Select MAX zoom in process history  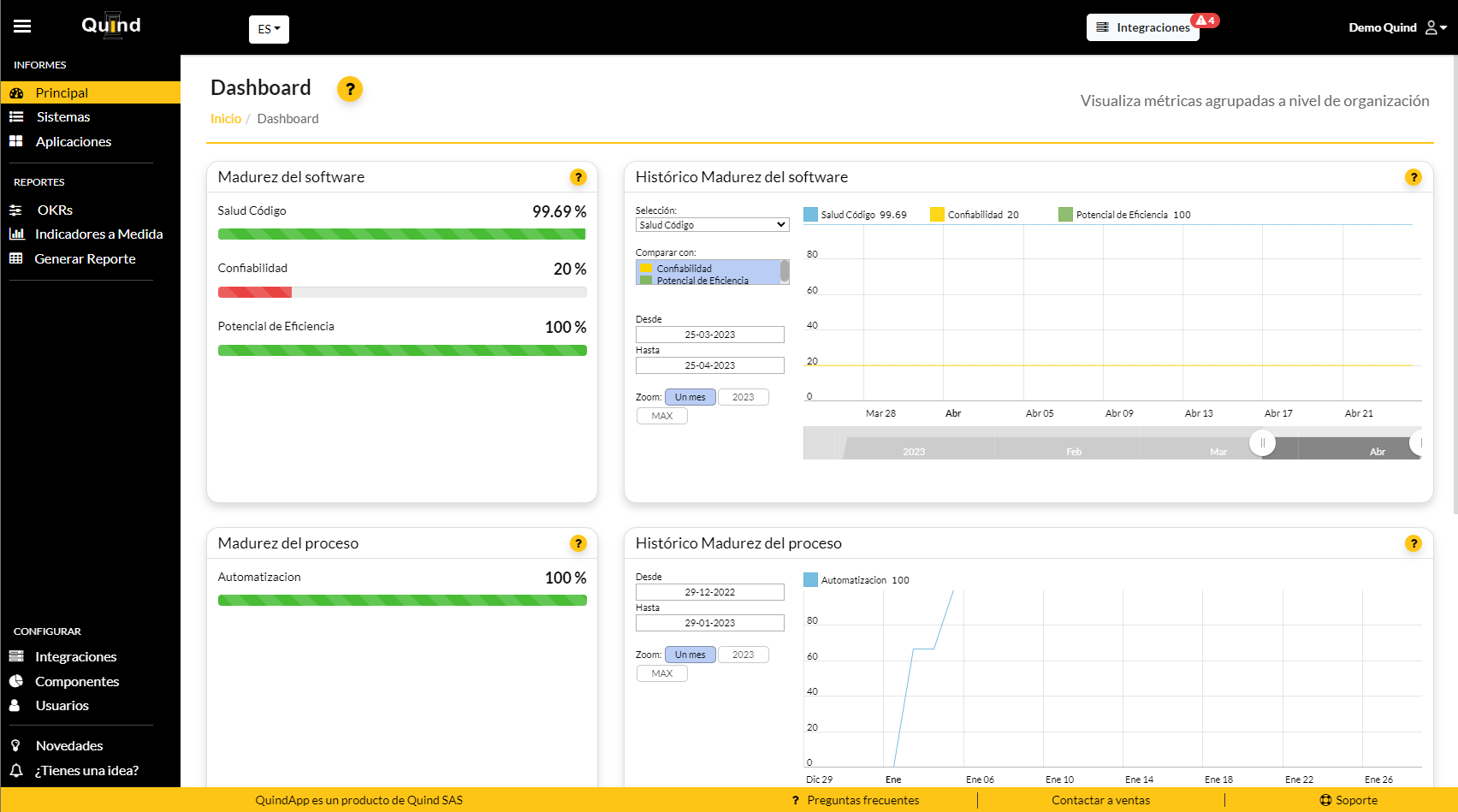click(x=662, y=673)
